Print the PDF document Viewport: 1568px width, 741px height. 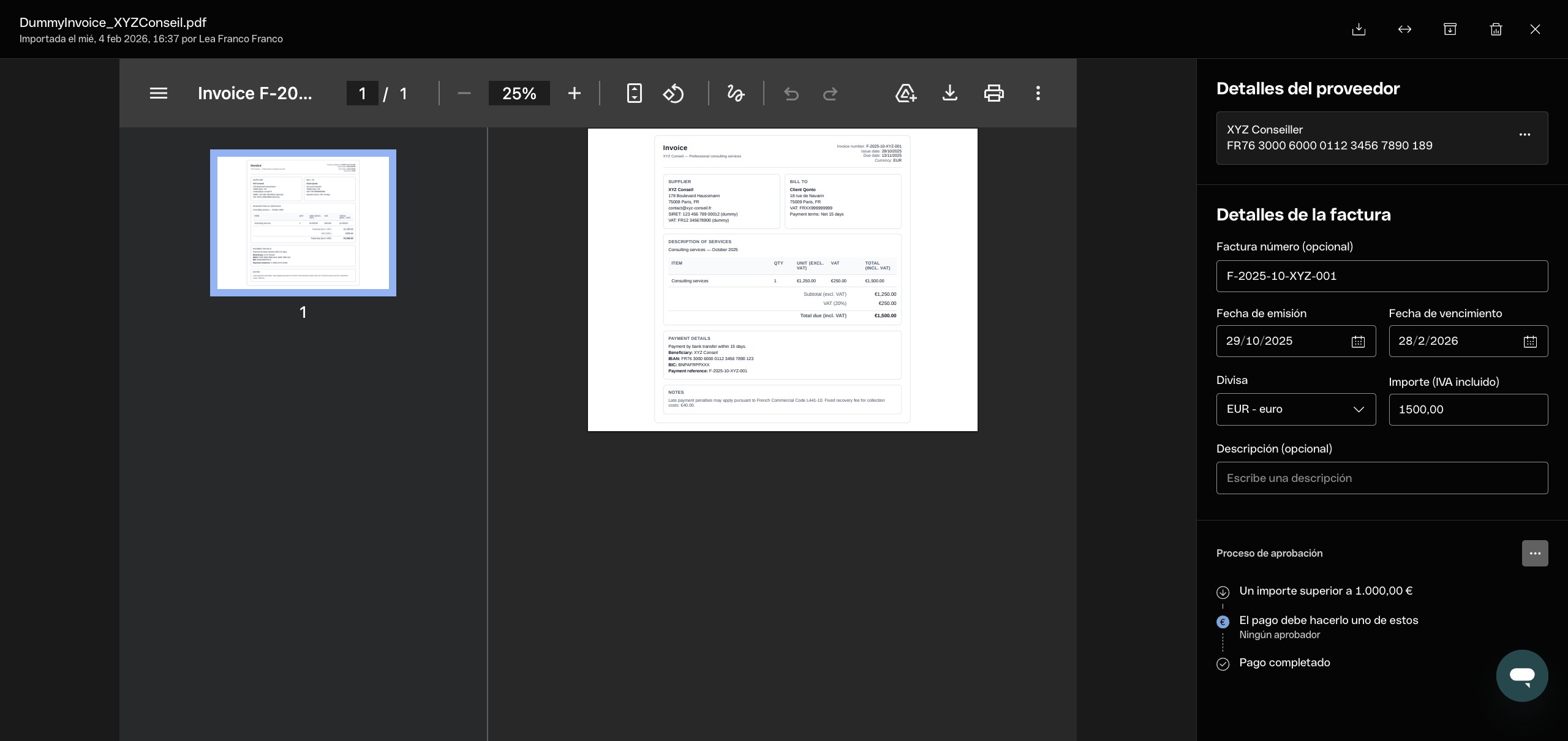pos(993,94)
